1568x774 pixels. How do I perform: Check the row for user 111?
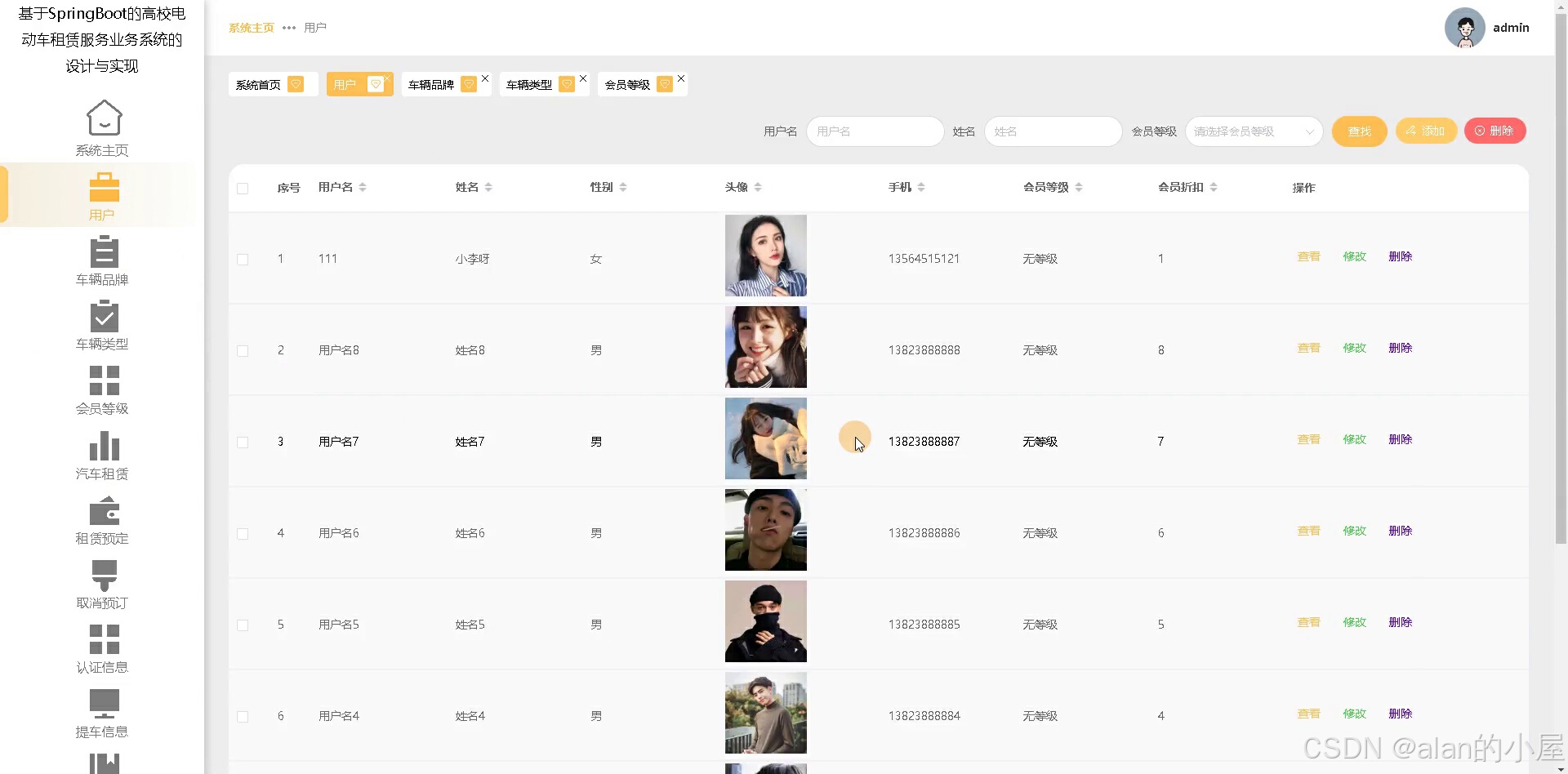[243, 260]
